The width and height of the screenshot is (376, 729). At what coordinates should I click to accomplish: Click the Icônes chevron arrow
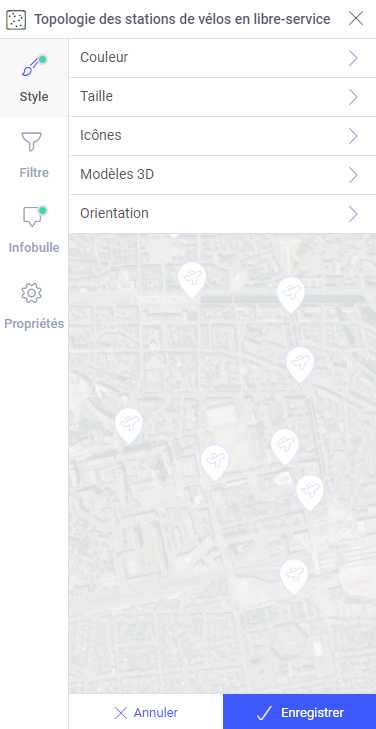(353, 136)
